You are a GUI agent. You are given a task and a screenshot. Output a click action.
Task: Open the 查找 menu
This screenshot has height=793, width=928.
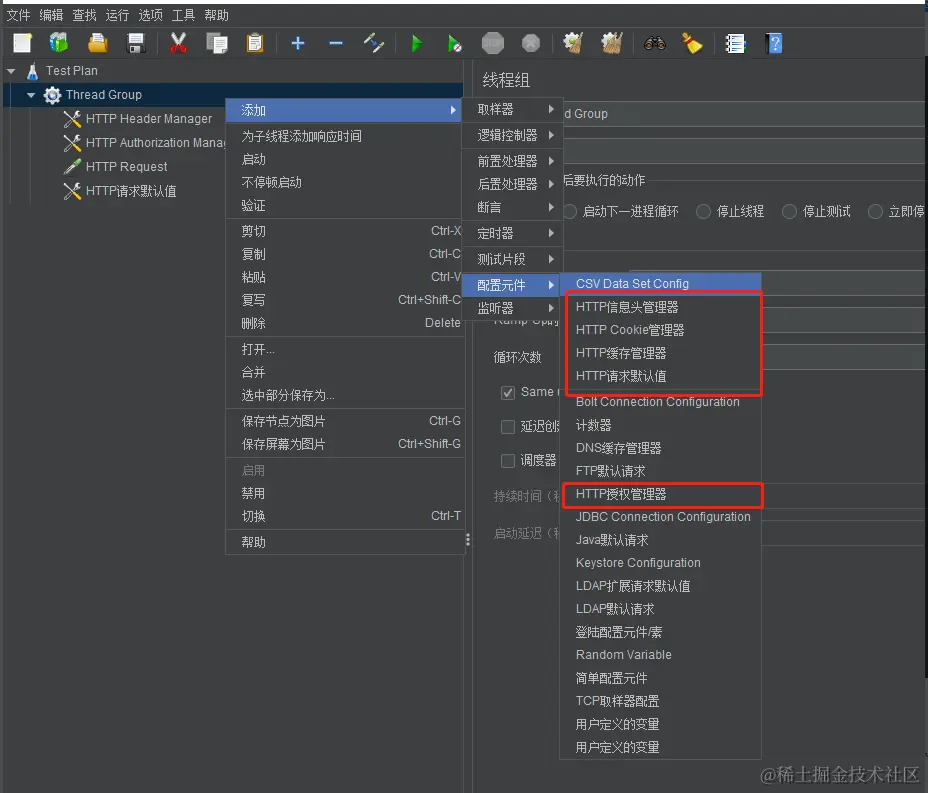point(84,15)
